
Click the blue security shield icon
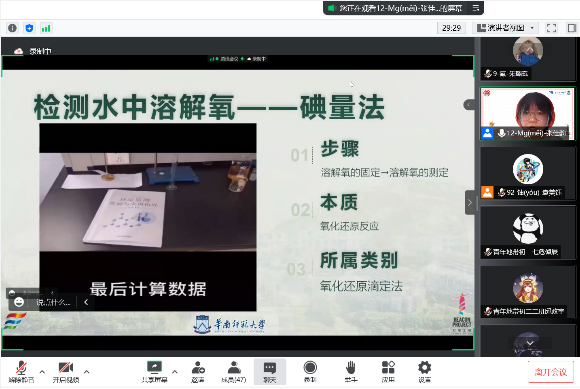tap(29, 28)
